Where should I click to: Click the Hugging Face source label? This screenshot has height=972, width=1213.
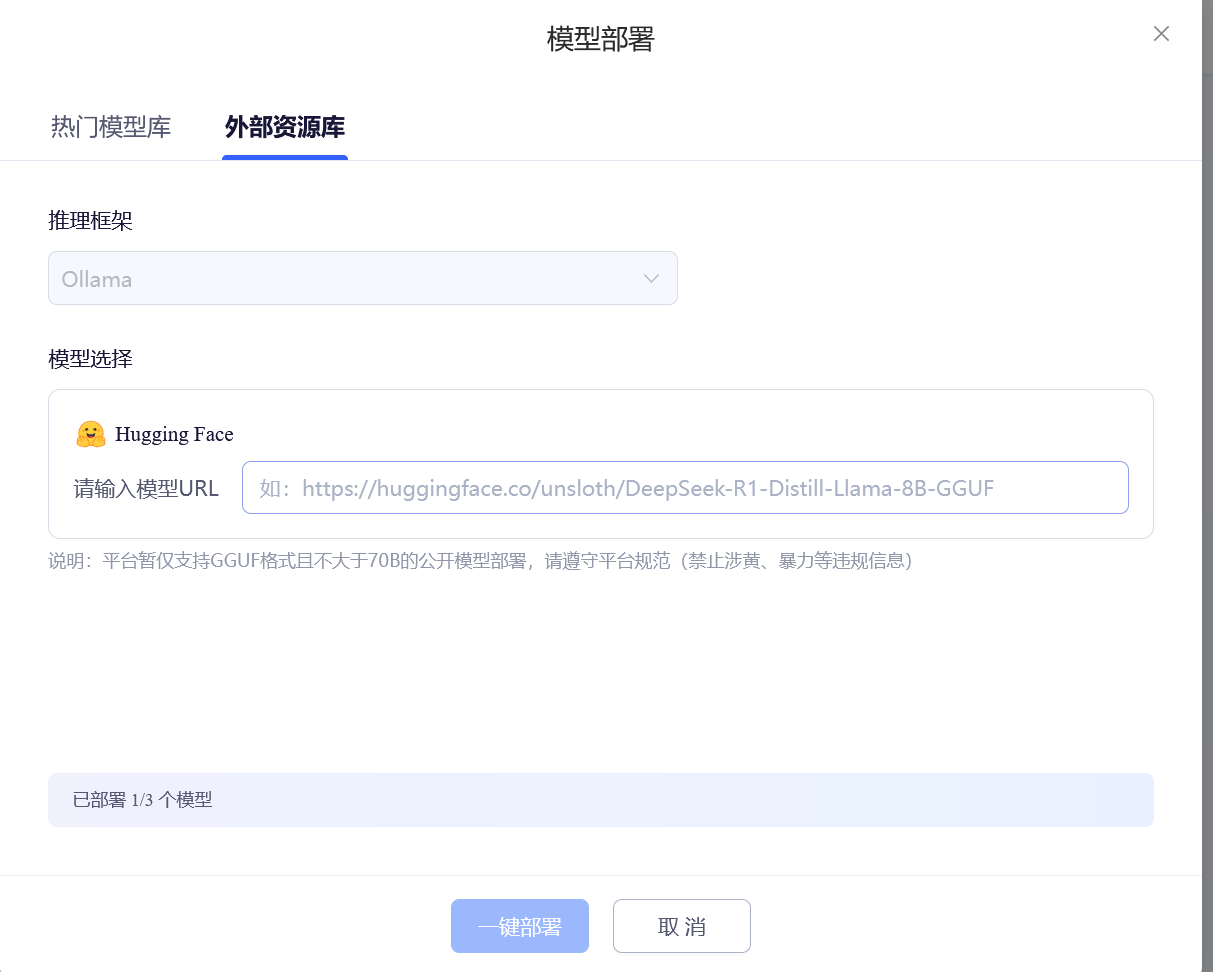[x=174, y=434]
